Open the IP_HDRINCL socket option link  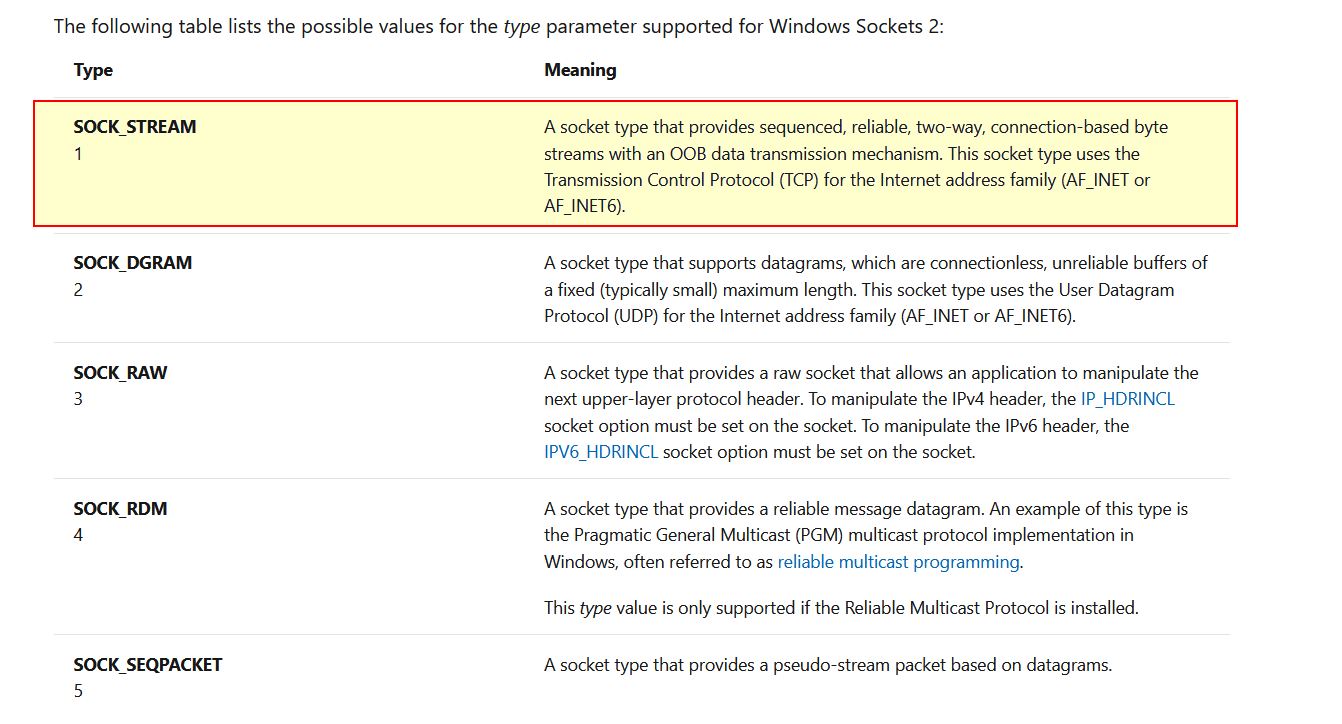[1128, 399]
